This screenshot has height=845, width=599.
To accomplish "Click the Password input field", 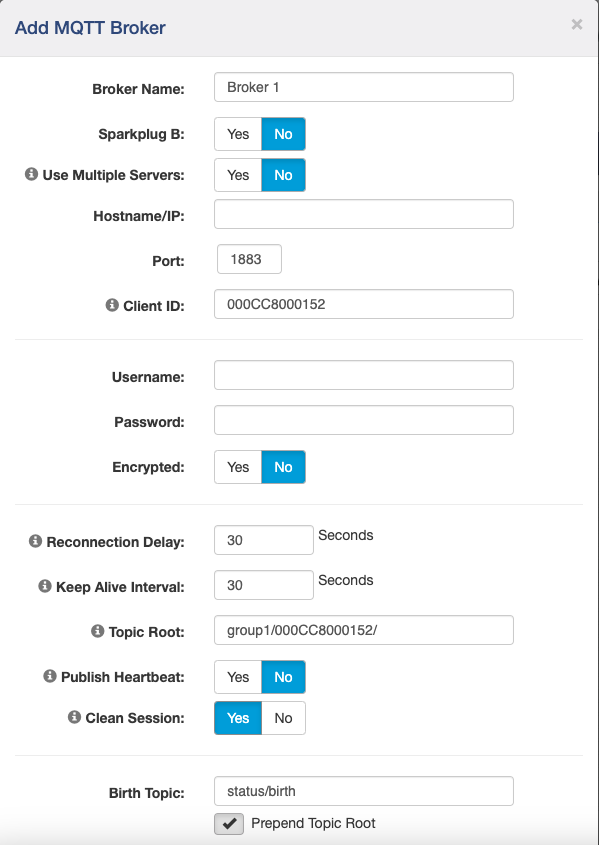I will [363, 420].
